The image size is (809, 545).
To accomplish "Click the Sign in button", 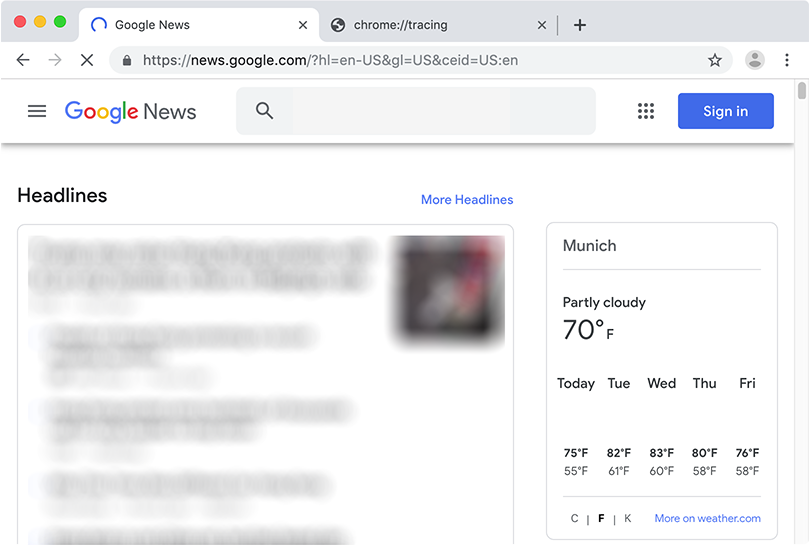I will 725,111.
